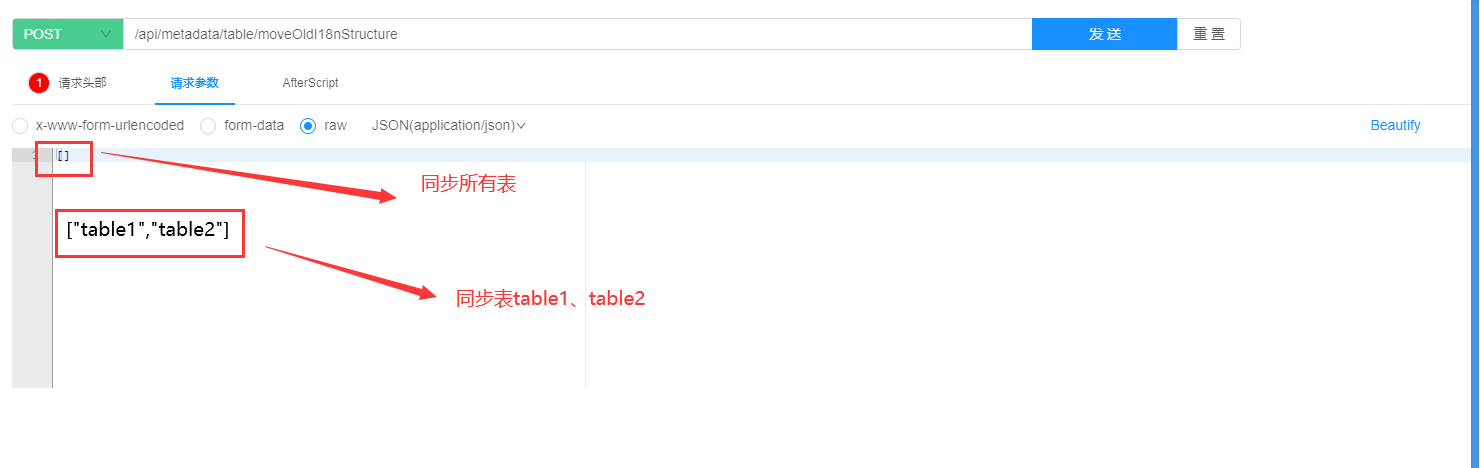Viewport: 1480px width, 468px height.
Task: Click the chevron after JSON(application/json)
Action: [x=521, y=126]
